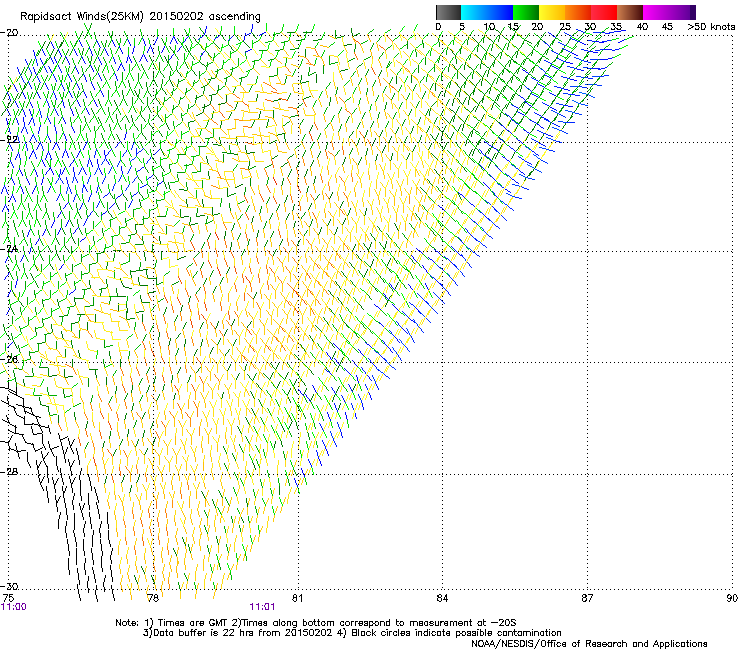Select the yellow 20-25 knots swatch
740x650 pixels.
(x=552, y=12)
